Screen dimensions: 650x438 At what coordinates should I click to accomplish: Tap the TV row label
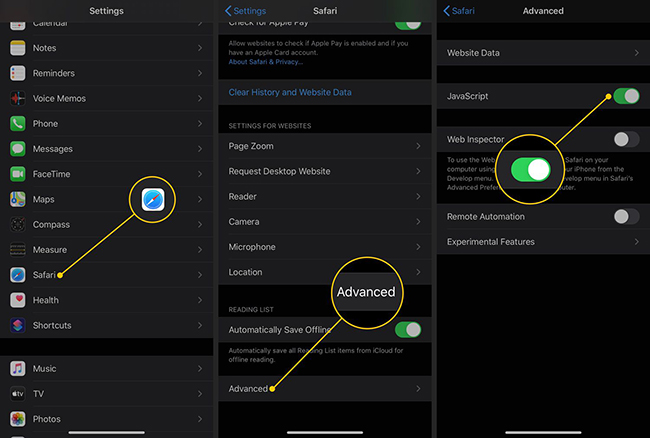click(x=38, y=394)
